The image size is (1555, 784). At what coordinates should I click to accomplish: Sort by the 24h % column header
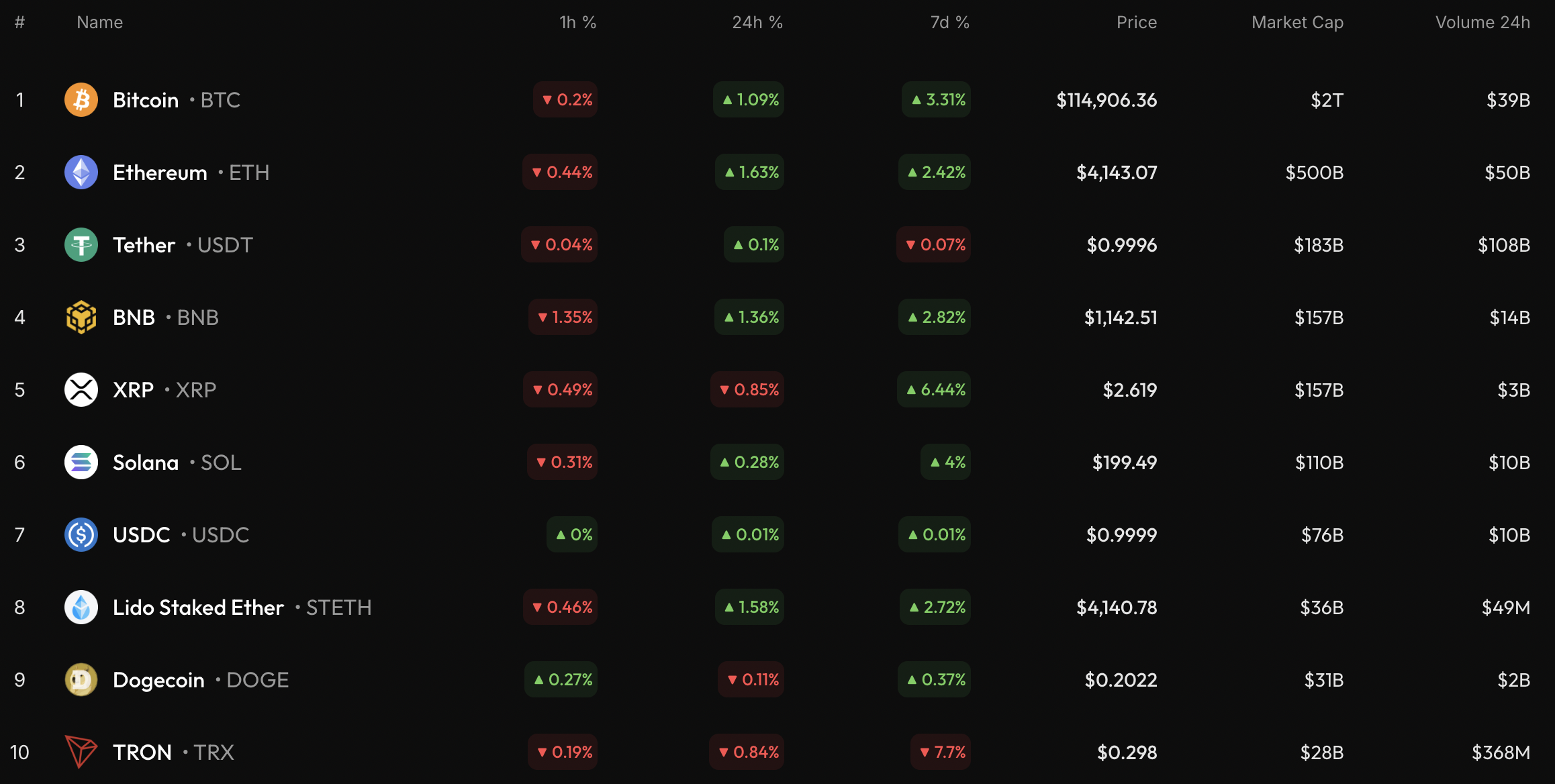coord(757,22)
